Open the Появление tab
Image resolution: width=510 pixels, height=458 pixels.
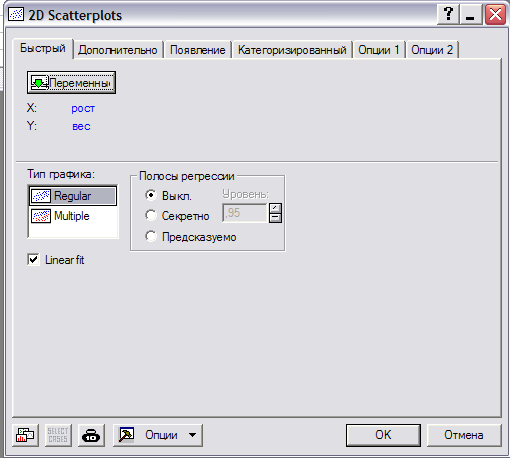(x=197, y=50)
